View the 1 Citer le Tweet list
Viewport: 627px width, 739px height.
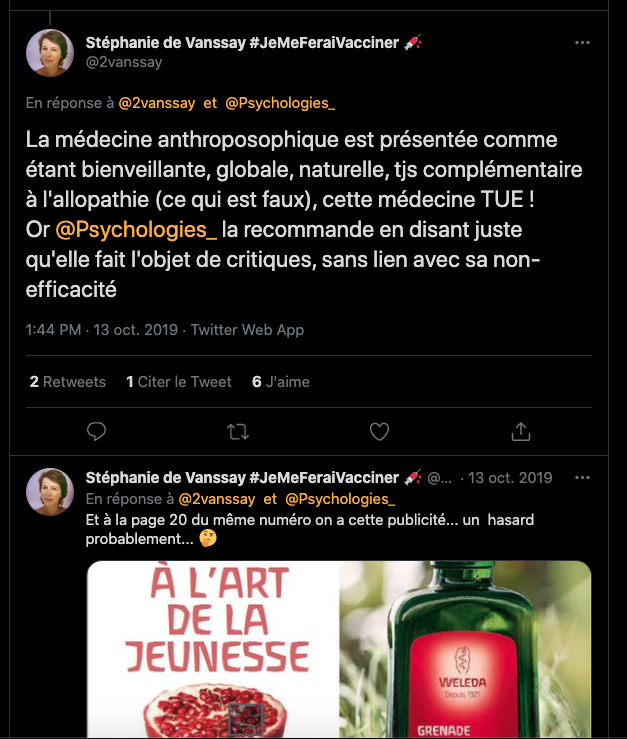tap(179, 382)
